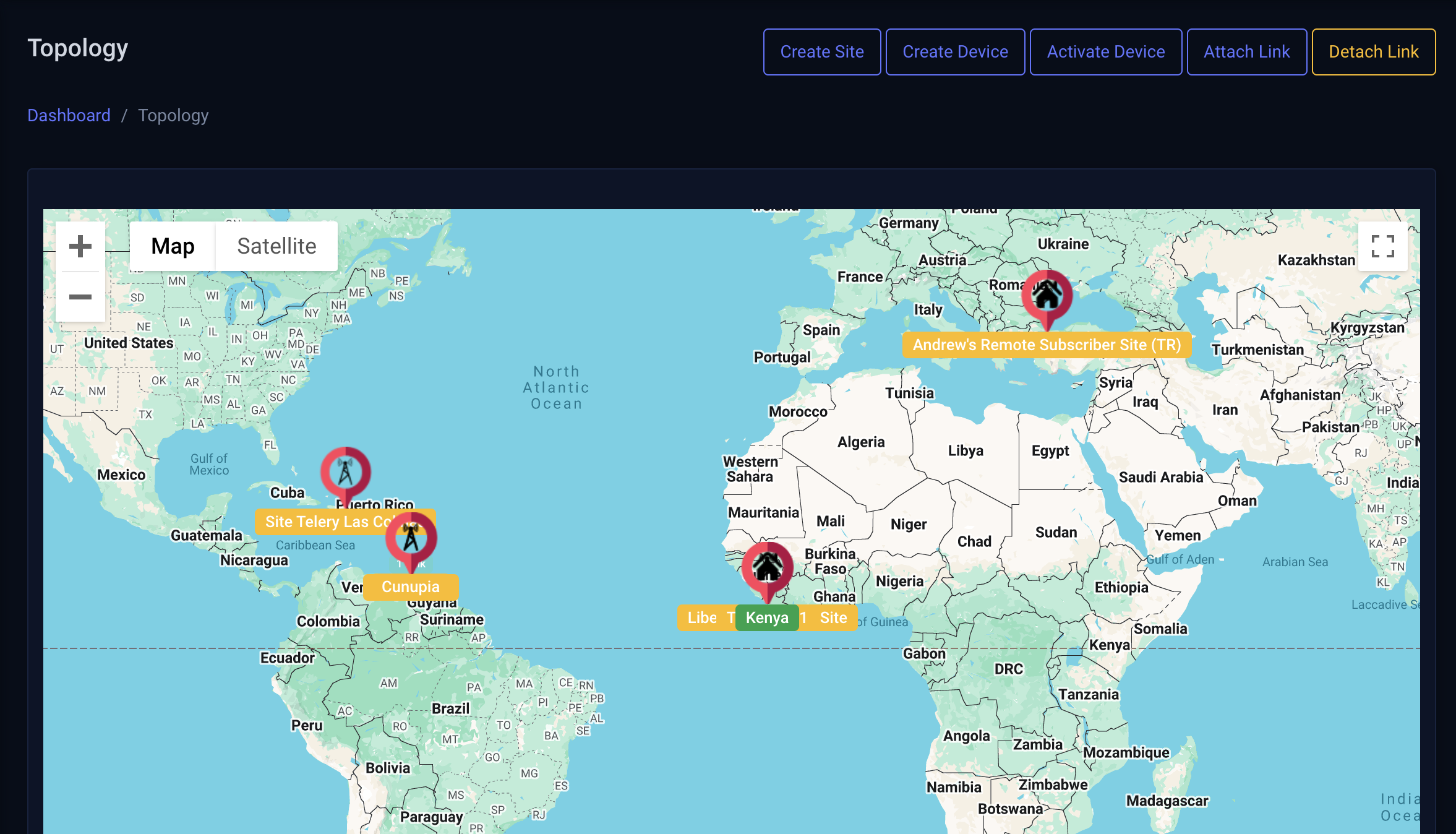Click the tower marker pin near Cuba
The image size is (1456, 834).
(345, 473)
